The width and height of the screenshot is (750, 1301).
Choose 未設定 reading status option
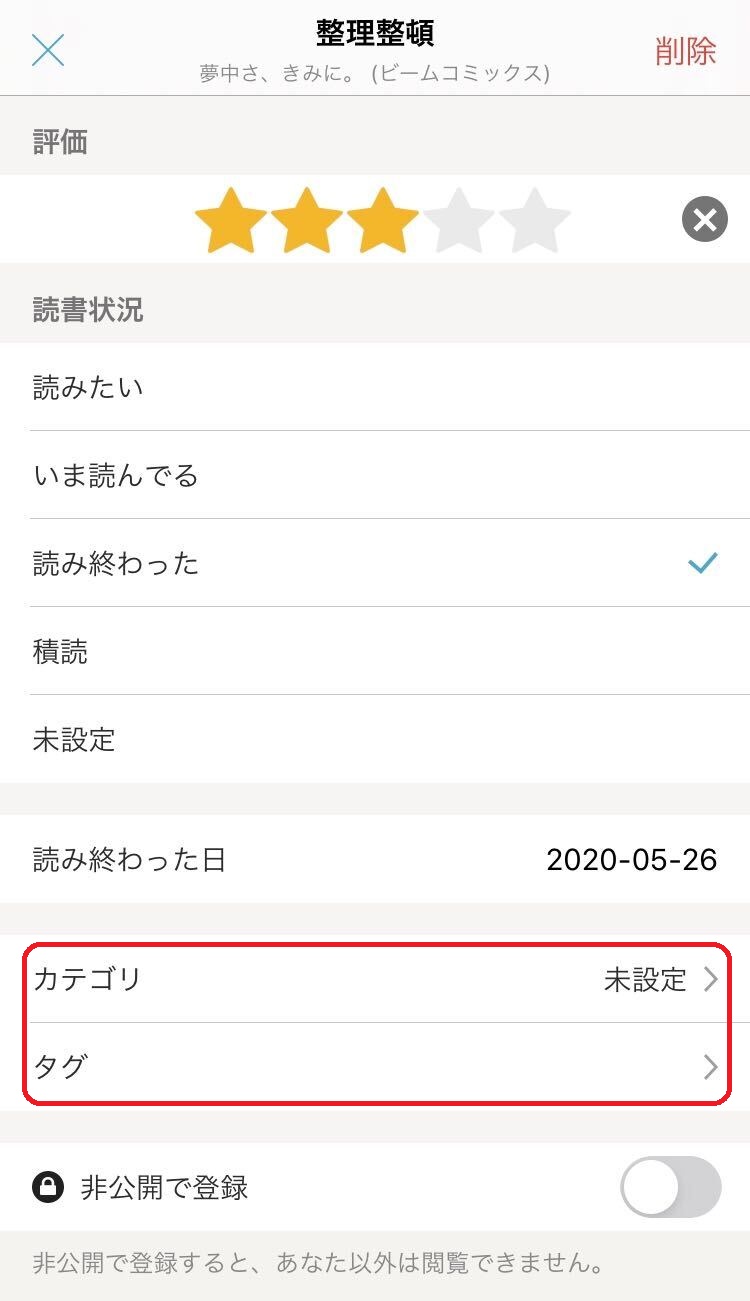[x=375, y=739]
